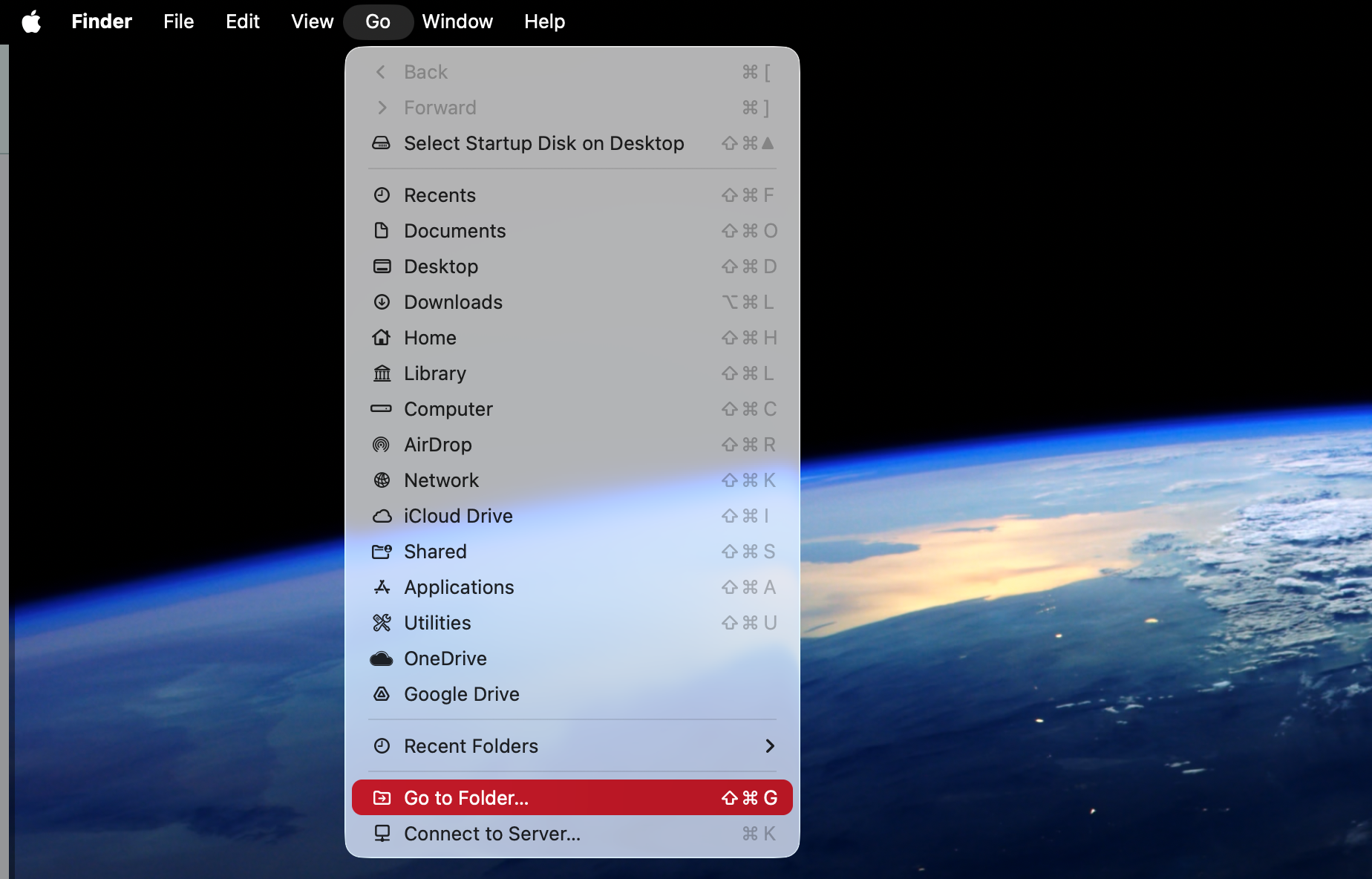
Task: Select the iCloud Drive cloud icon
Action: (x=382, y=516)
